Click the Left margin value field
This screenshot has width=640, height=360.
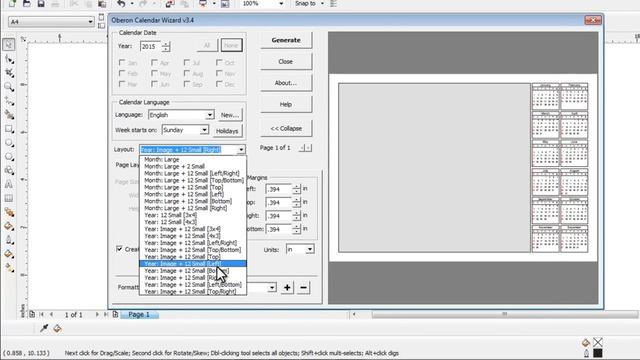[278, 189]
